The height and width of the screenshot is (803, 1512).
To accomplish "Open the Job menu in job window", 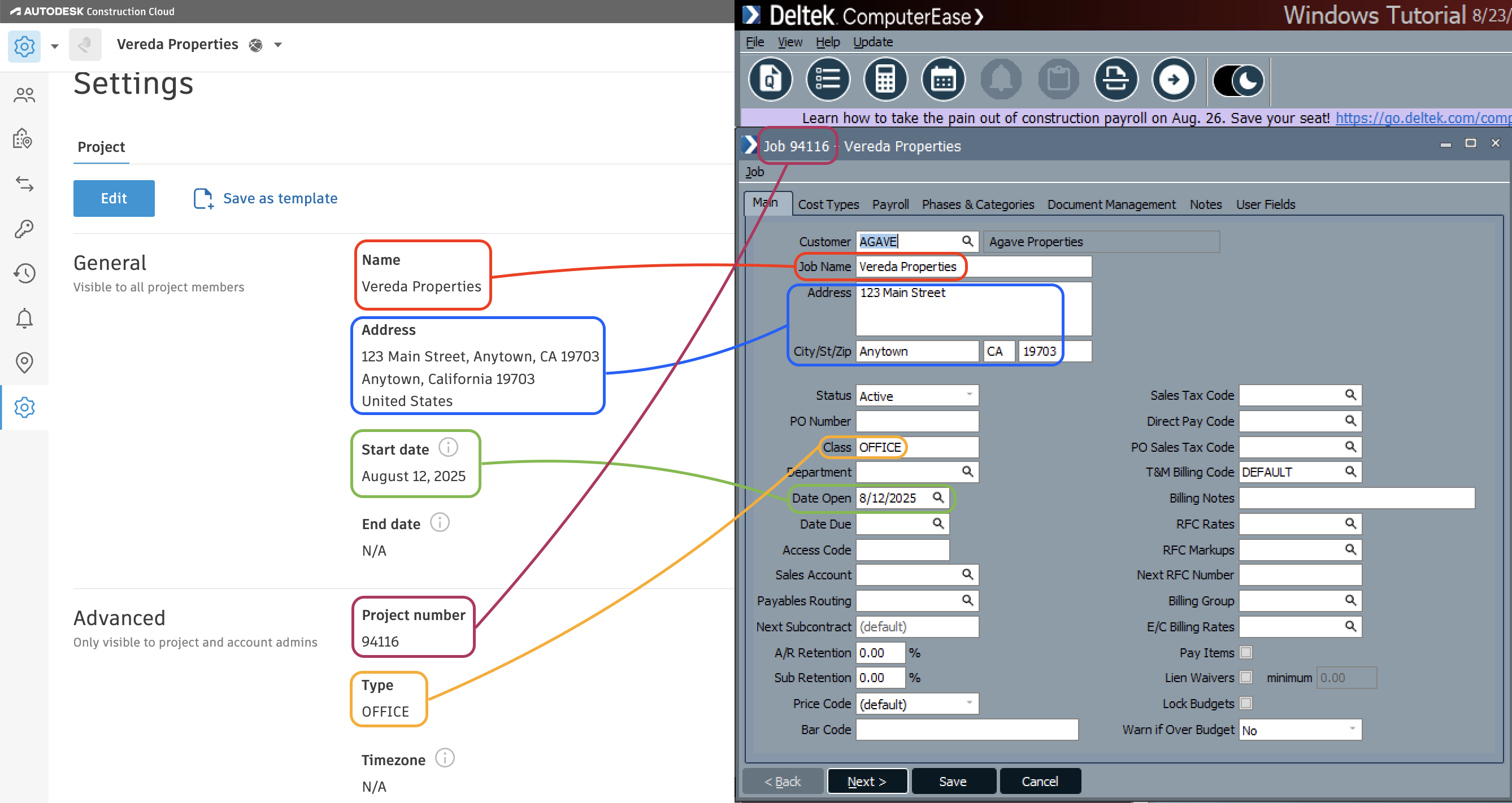I will pos(754,172).
